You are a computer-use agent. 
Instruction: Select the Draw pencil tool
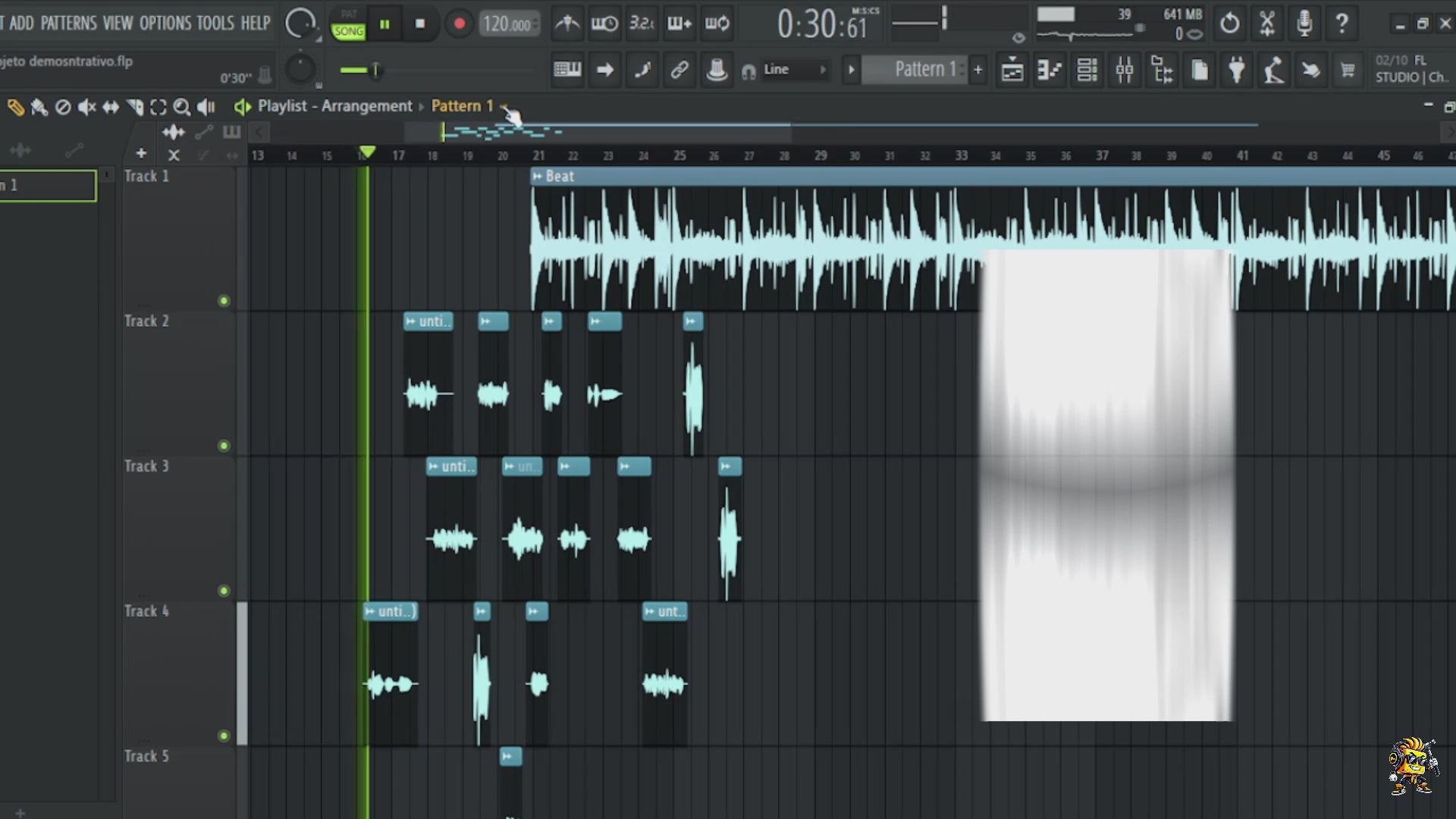[15, 107]
